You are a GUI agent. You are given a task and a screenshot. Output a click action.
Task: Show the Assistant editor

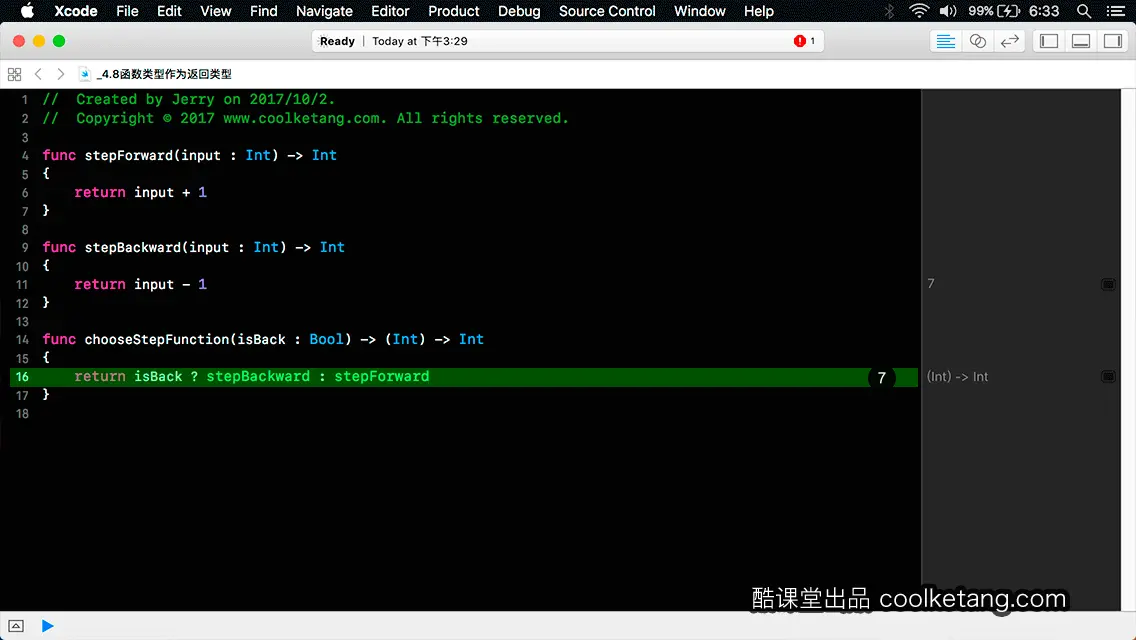pyautogui.click(x=977, y=41)
